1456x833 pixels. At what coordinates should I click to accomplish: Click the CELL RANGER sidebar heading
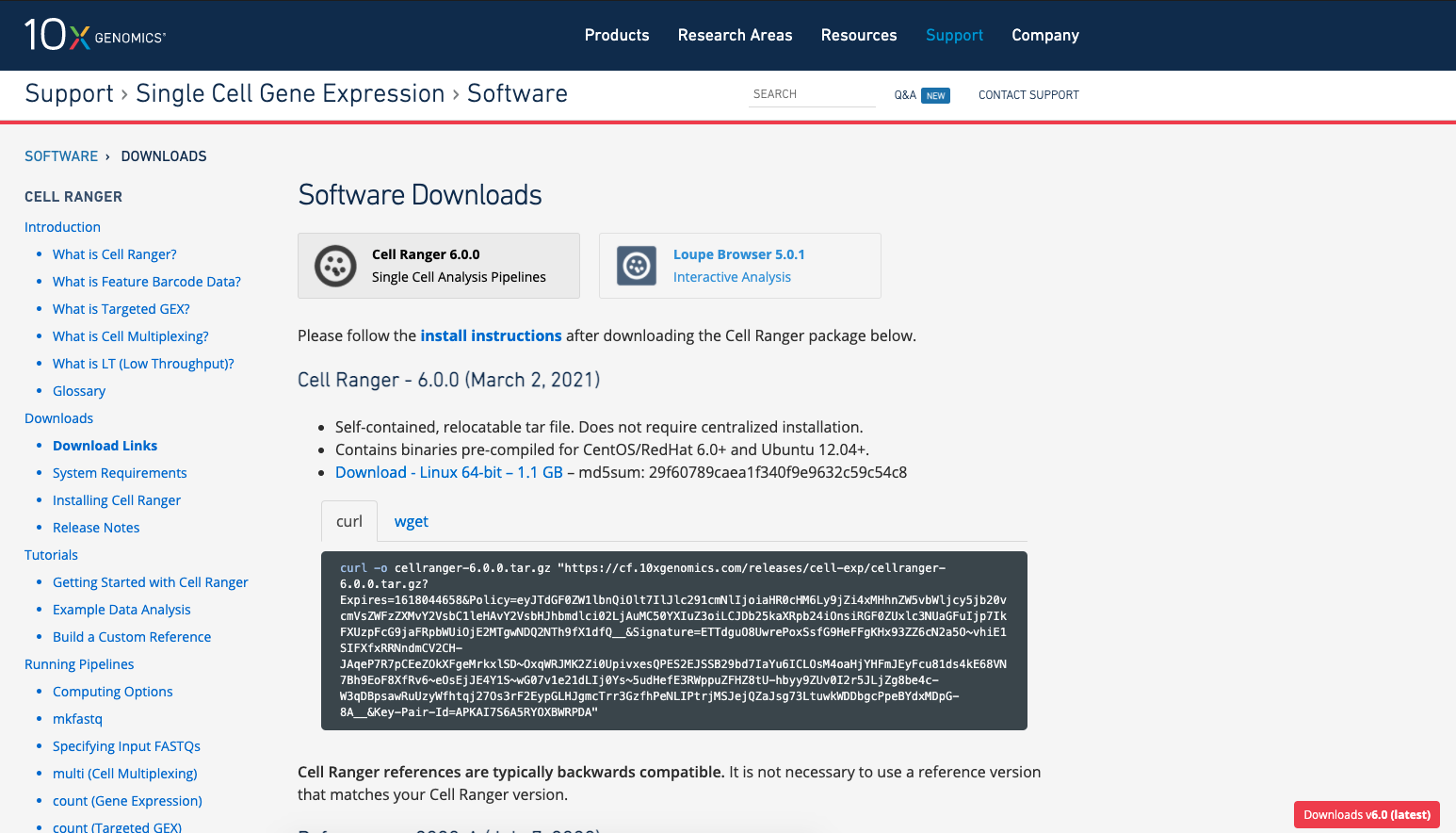tap(73, 197)
